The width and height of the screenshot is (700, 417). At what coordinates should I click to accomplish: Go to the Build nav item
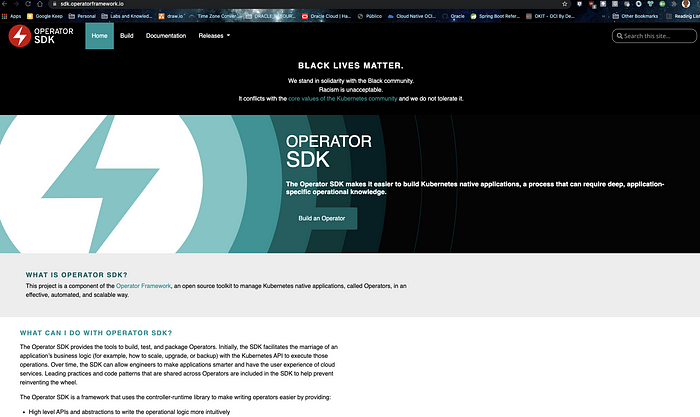click(x=127, y=36)
